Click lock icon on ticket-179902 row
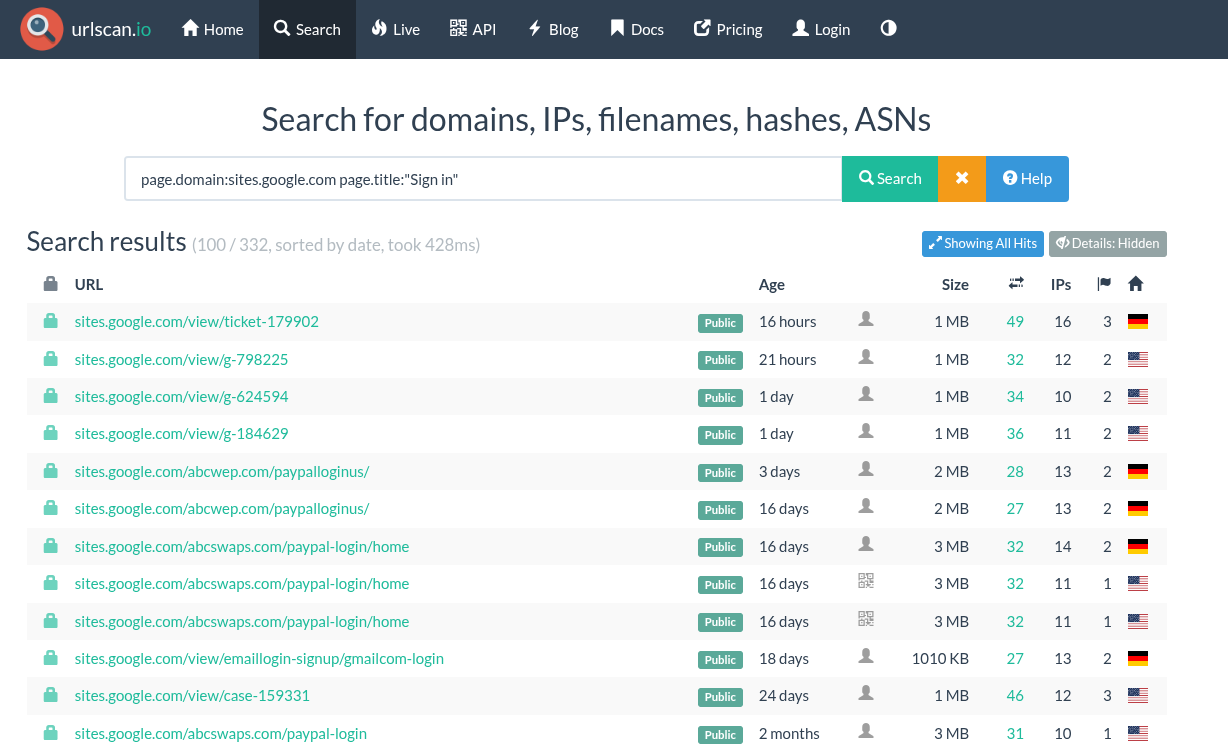 tap(50, 321)
